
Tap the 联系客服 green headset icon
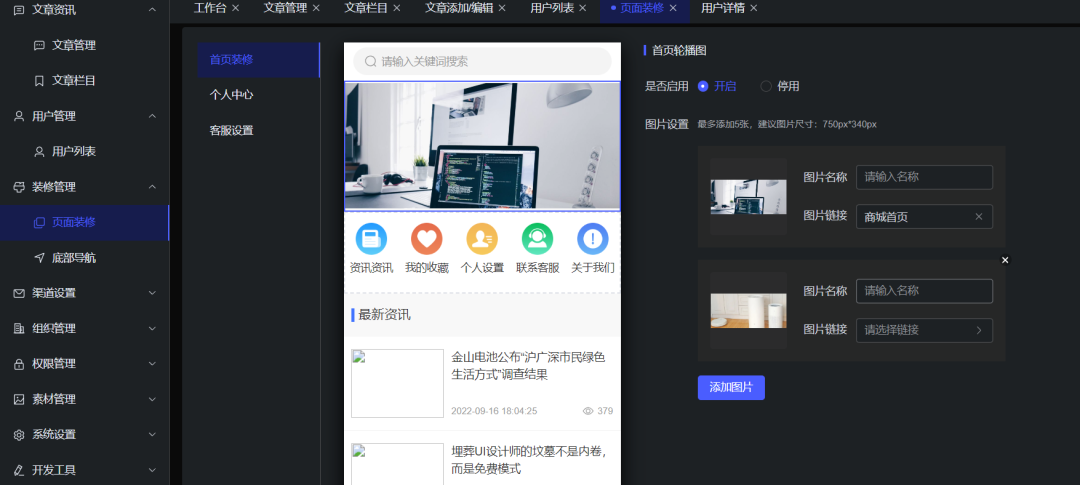click(x=537, y=239)
